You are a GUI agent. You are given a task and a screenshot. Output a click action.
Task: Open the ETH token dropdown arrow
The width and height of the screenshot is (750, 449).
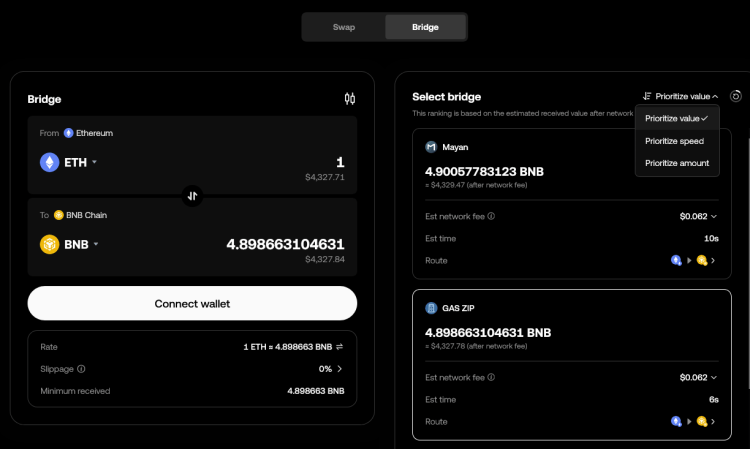(x=95, y=162)
